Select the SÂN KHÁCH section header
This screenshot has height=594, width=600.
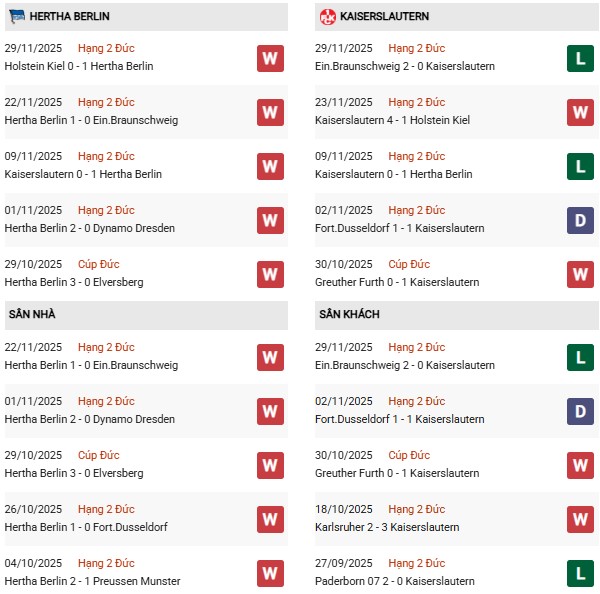(x=349, y=315)
